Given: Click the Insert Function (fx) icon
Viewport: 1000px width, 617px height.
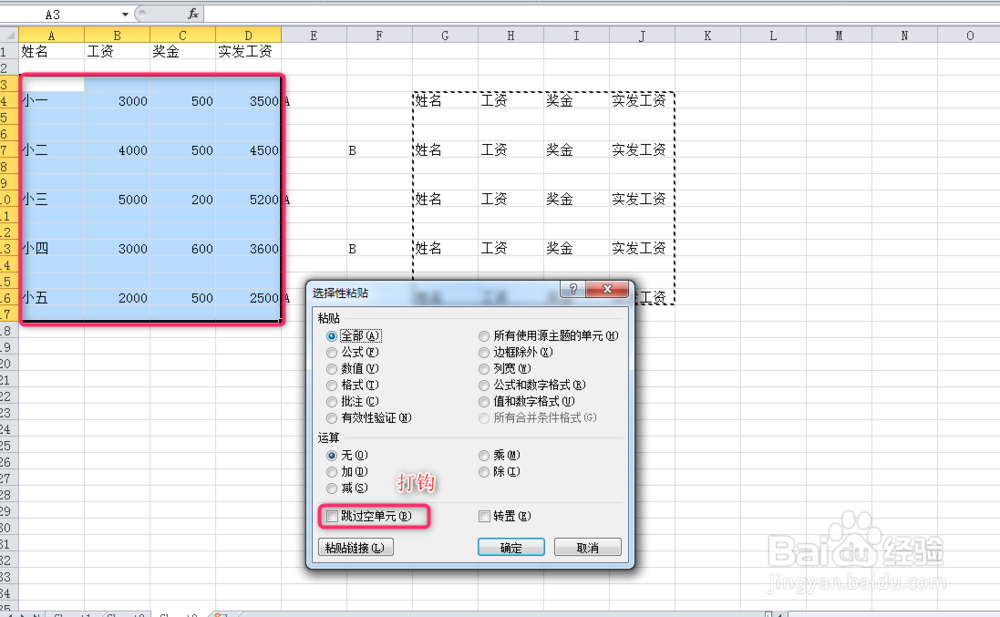Looking at the screenshot, I should pos(193,13).
